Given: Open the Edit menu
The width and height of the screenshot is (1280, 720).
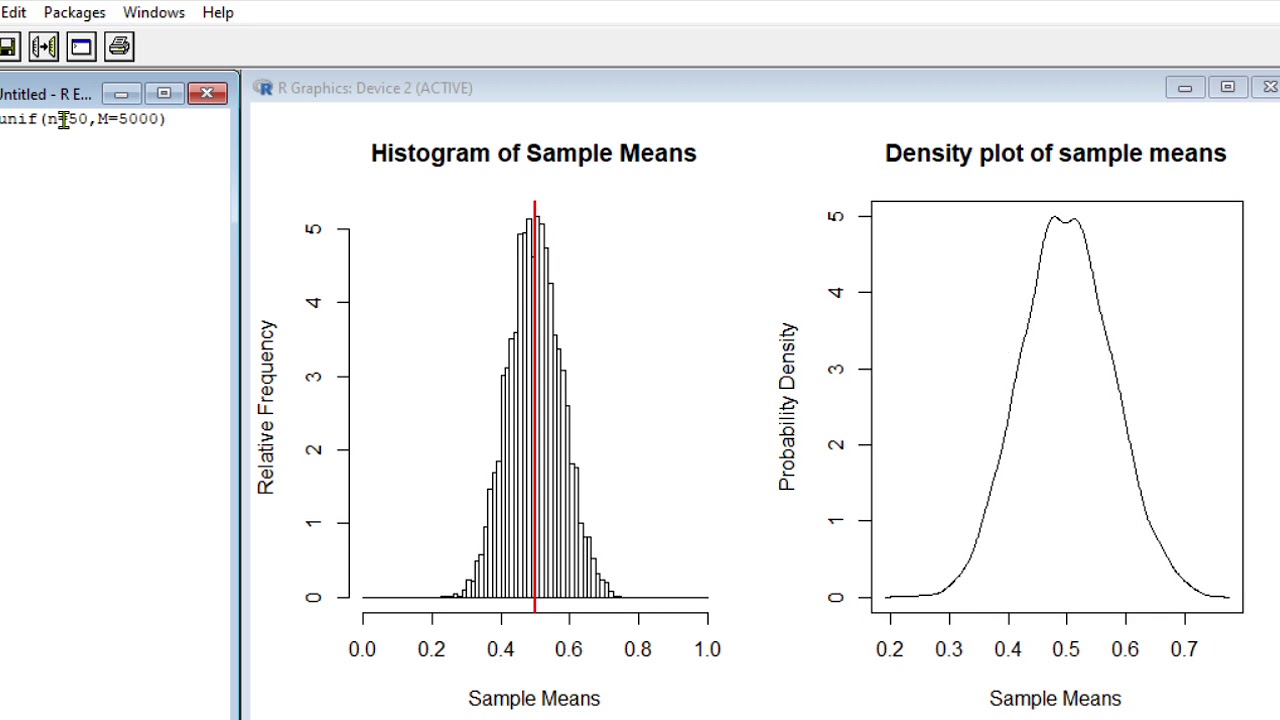Looking at the screenshot, I should [13, 13].
